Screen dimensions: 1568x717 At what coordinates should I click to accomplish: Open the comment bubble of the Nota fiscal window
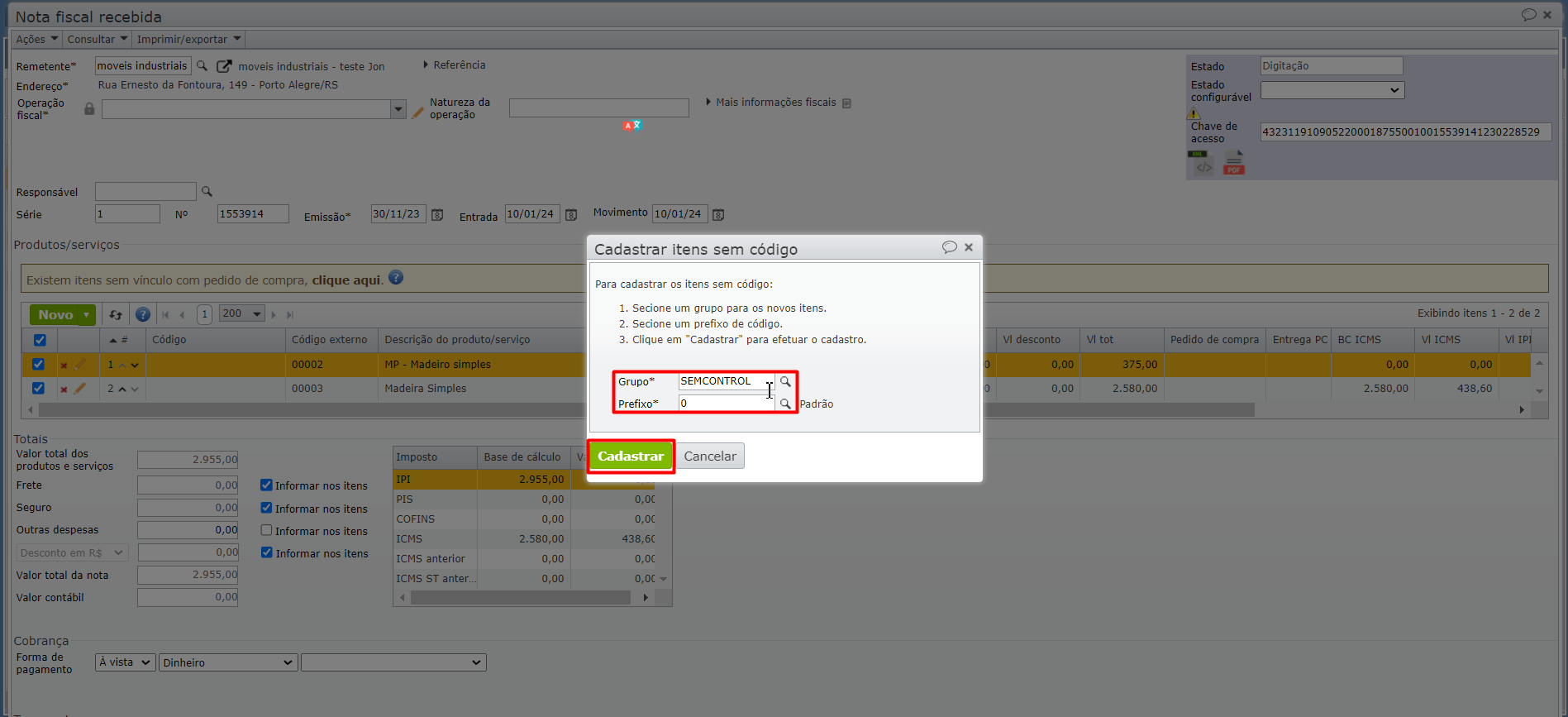click(1528, 15)
